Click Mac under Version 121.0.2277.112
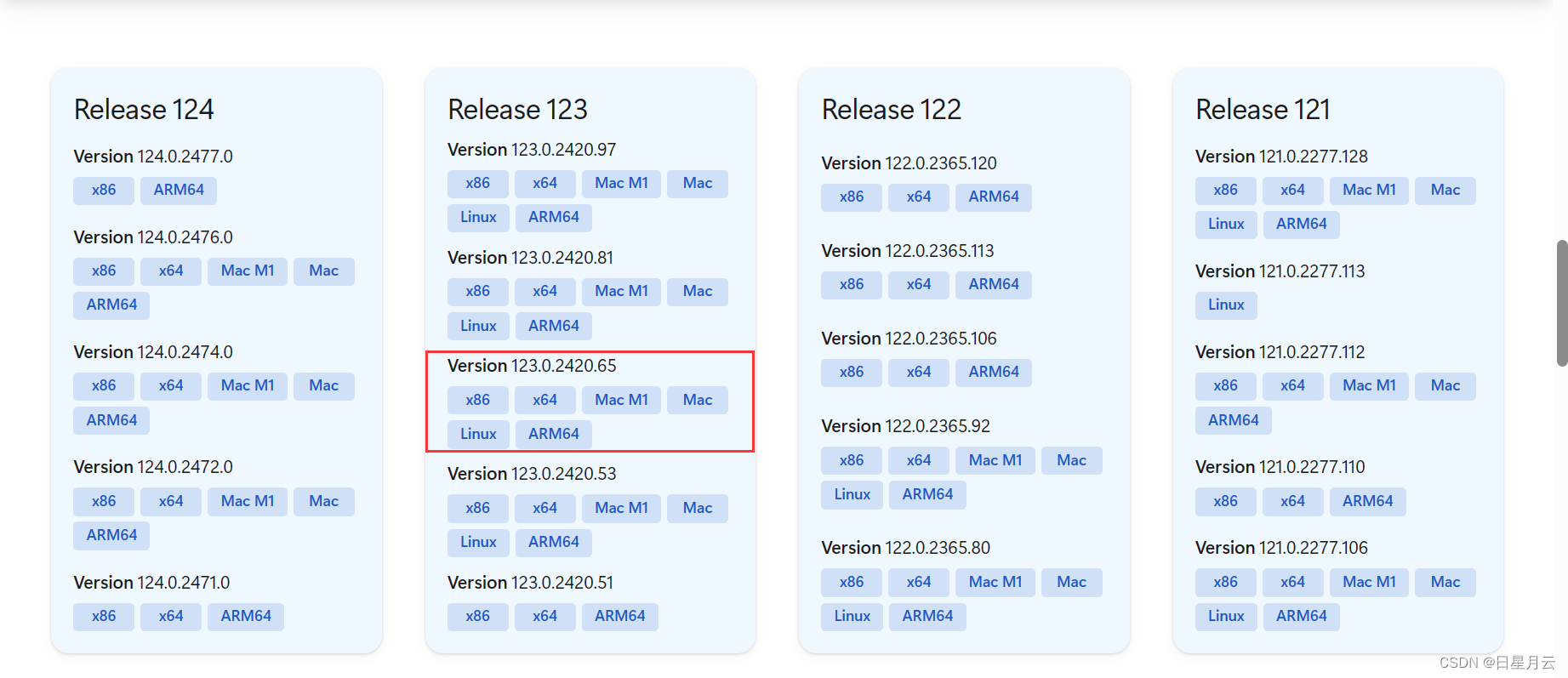 (1445, 386)
